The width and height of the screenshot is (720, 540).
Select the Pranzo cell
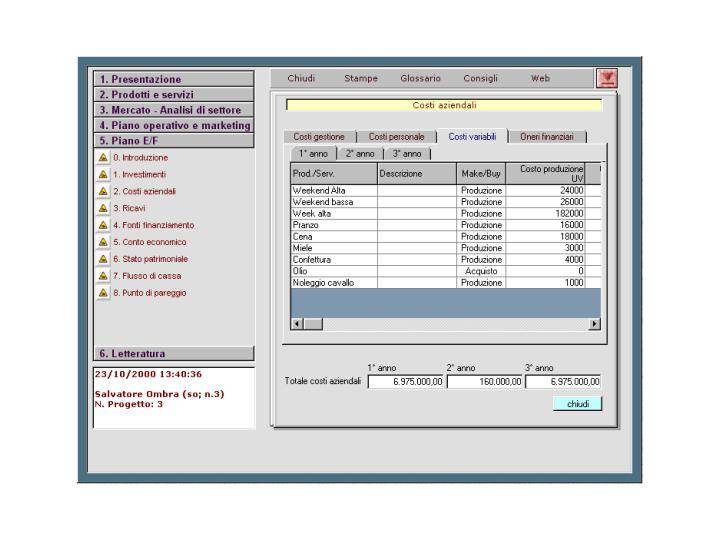coord(334,225)
